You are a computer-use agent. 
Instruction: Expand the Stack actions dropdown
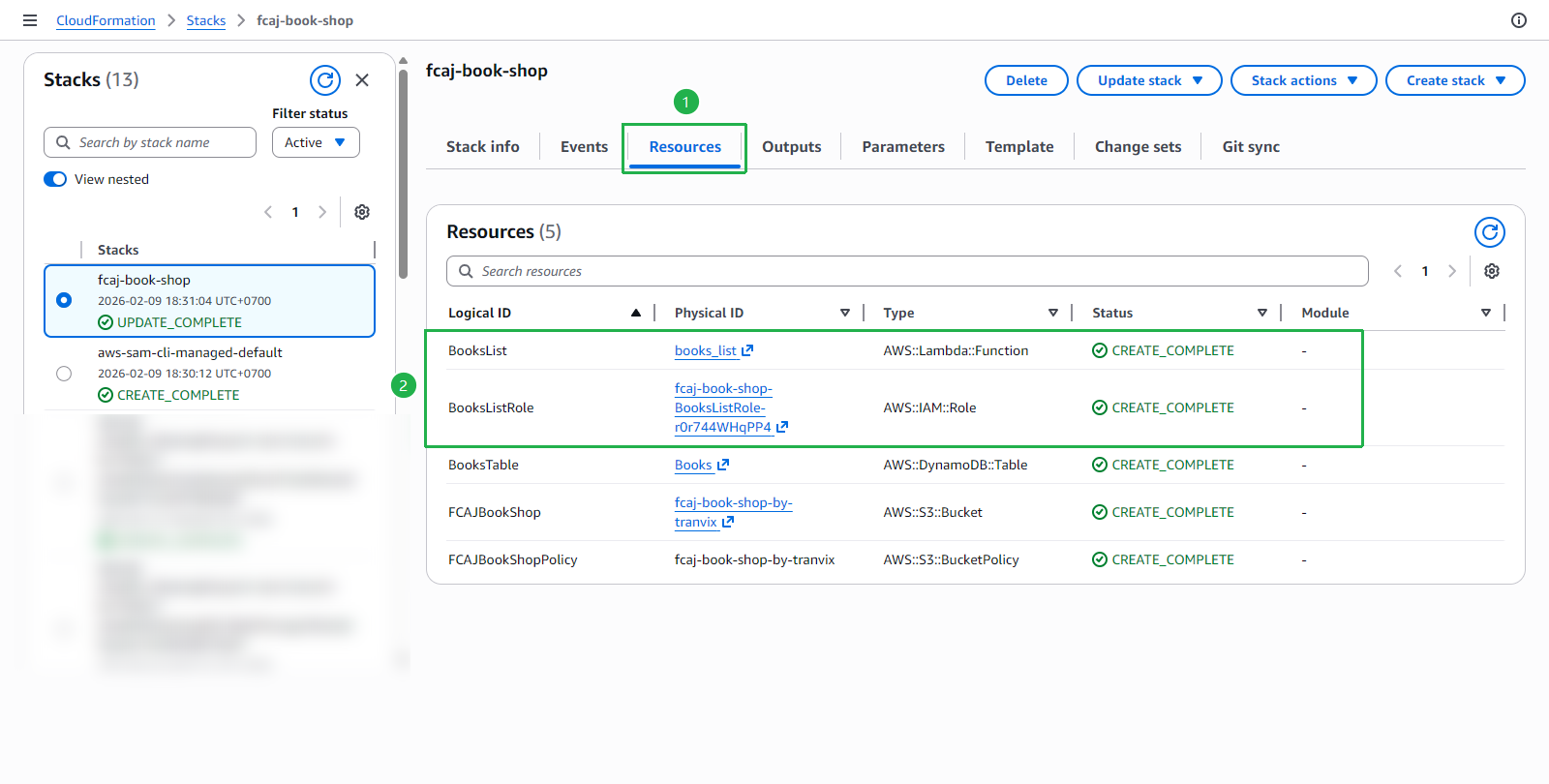pyautogui.click(x=1303, y=80)
